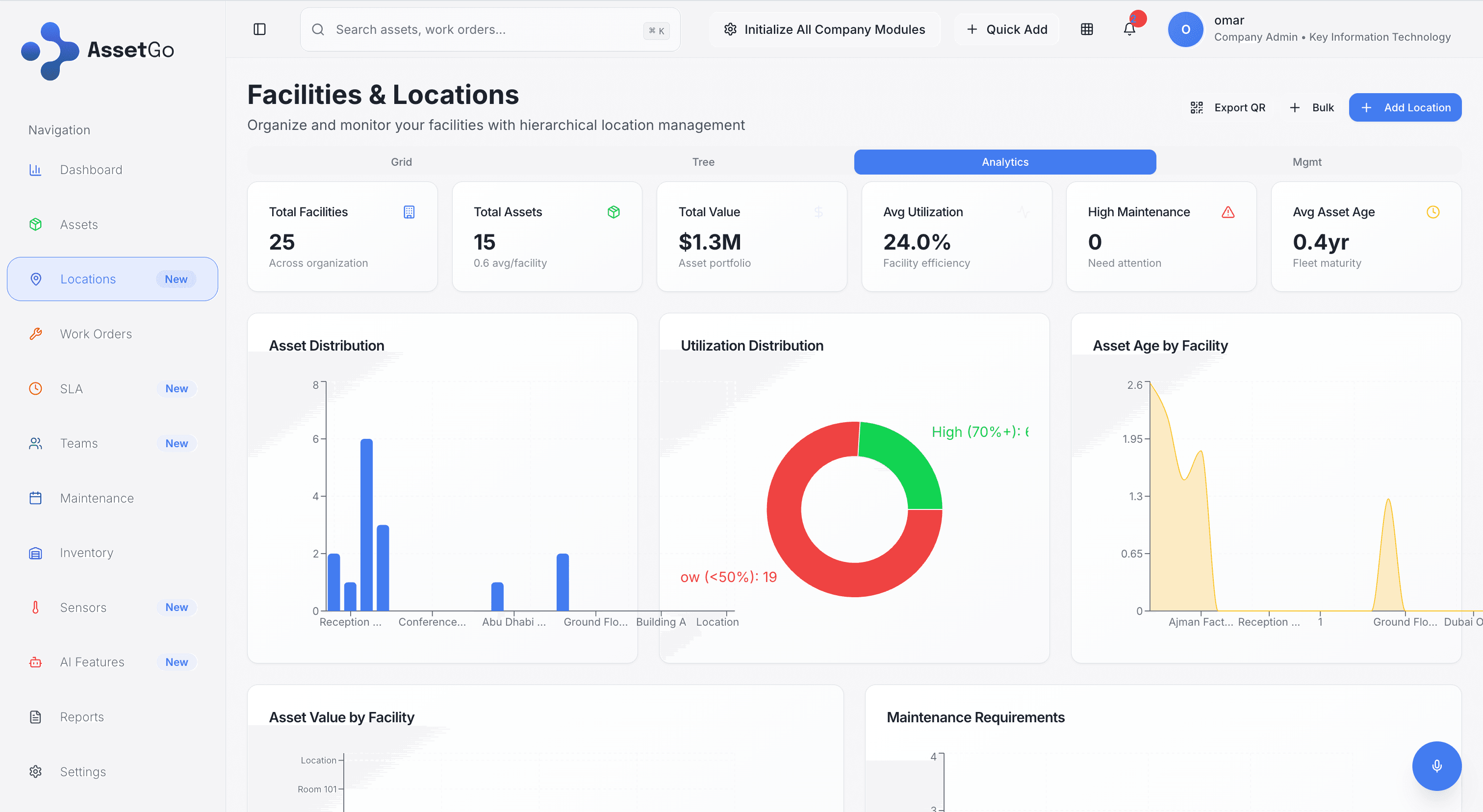This screenshot has height=812, width=1483.
Task: Click omar's user avatar
Action: [1185, 29]
